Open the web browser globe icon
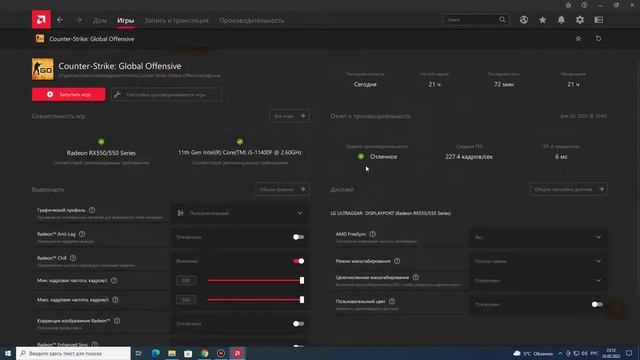 pos(524,20)
